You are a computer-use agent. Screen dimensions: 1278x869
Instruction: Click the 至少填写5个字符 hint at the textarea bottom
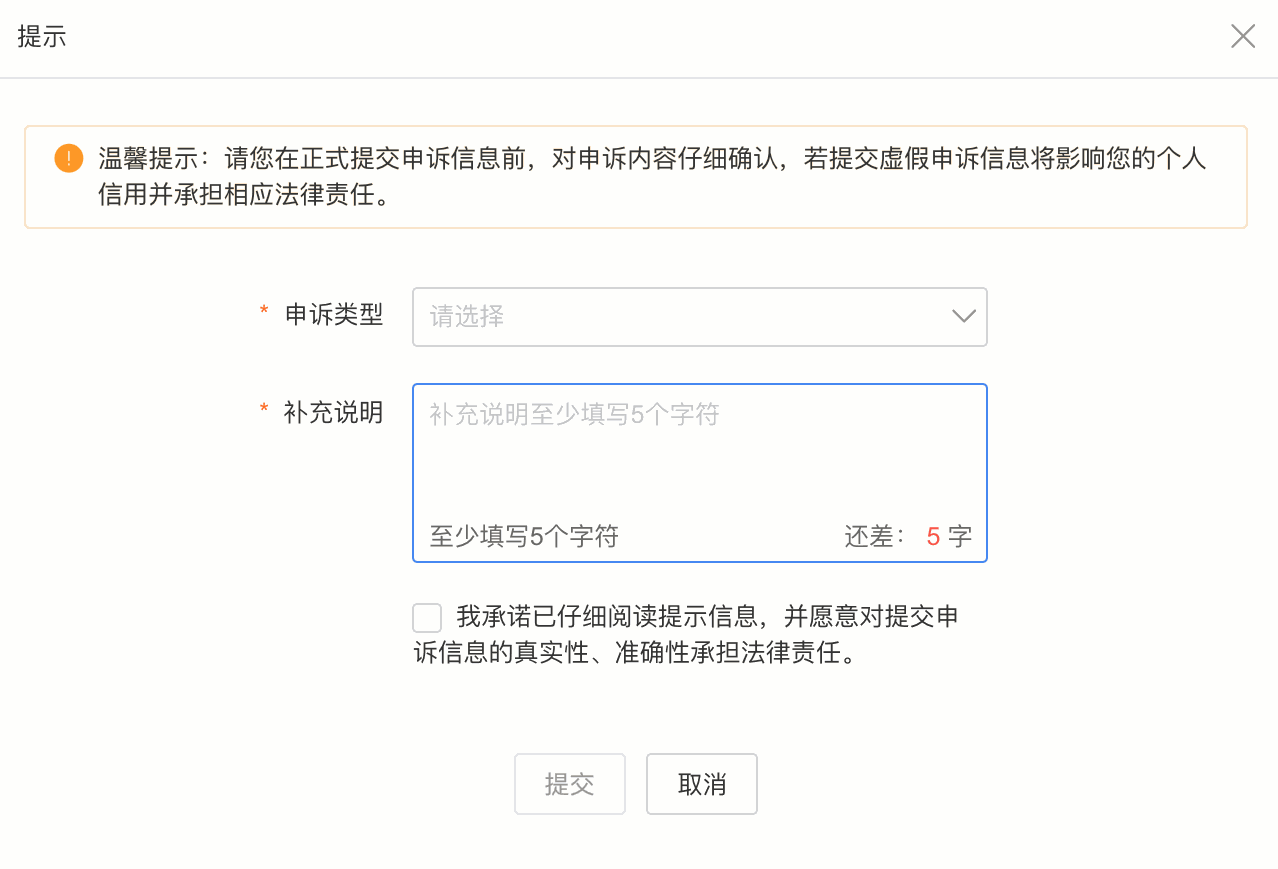pos(524,537)
